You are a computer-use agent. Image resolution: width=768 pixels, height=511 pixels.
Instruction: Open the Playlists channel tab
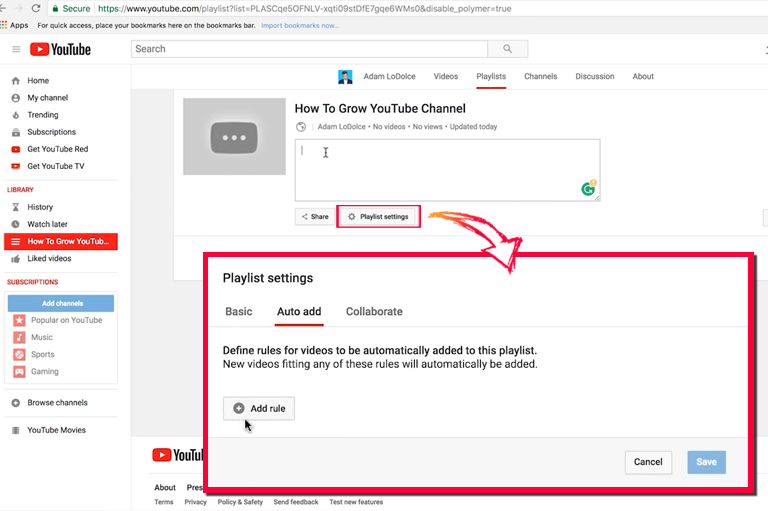[491, 76]
